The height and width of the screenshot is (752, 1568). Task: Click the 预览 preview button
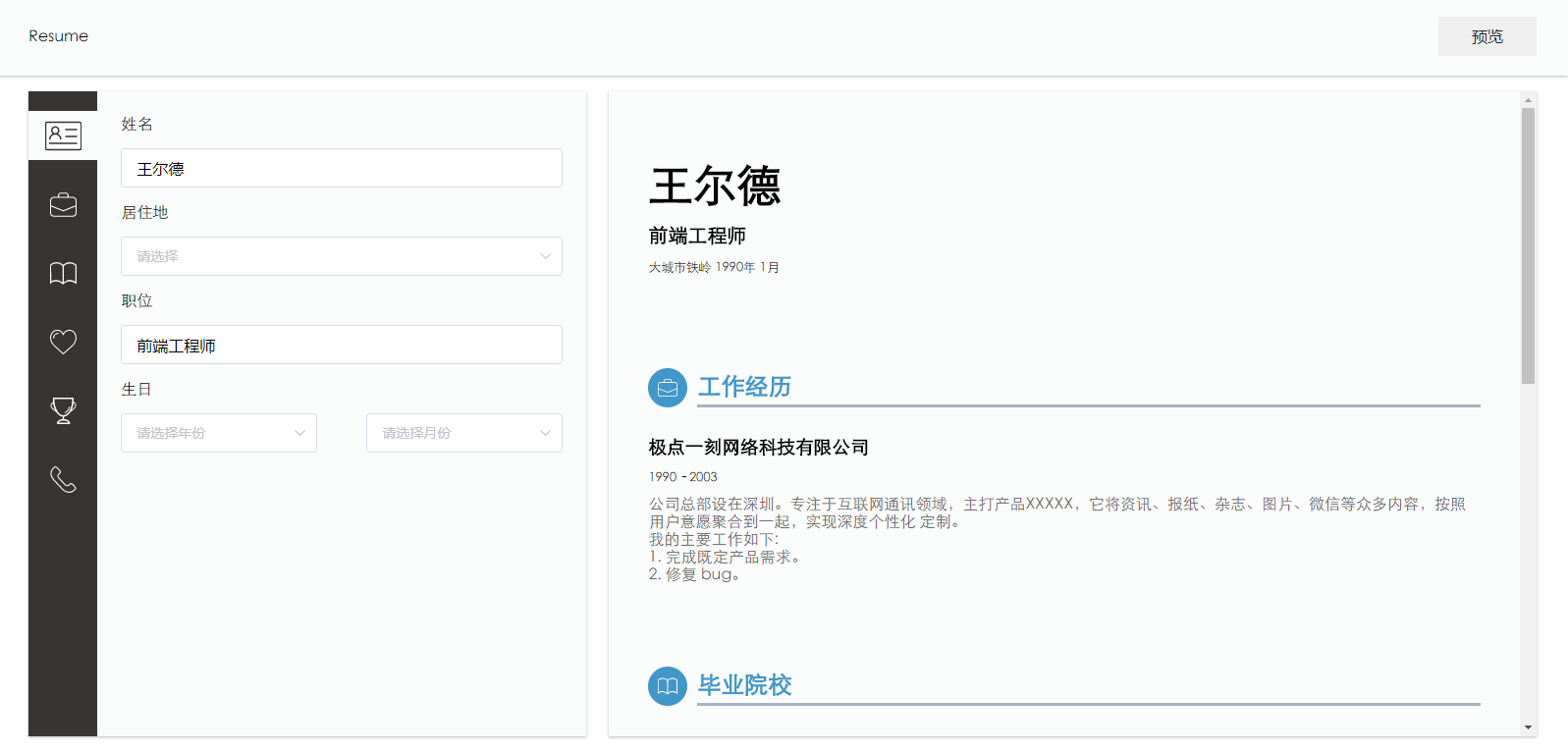1487,36
